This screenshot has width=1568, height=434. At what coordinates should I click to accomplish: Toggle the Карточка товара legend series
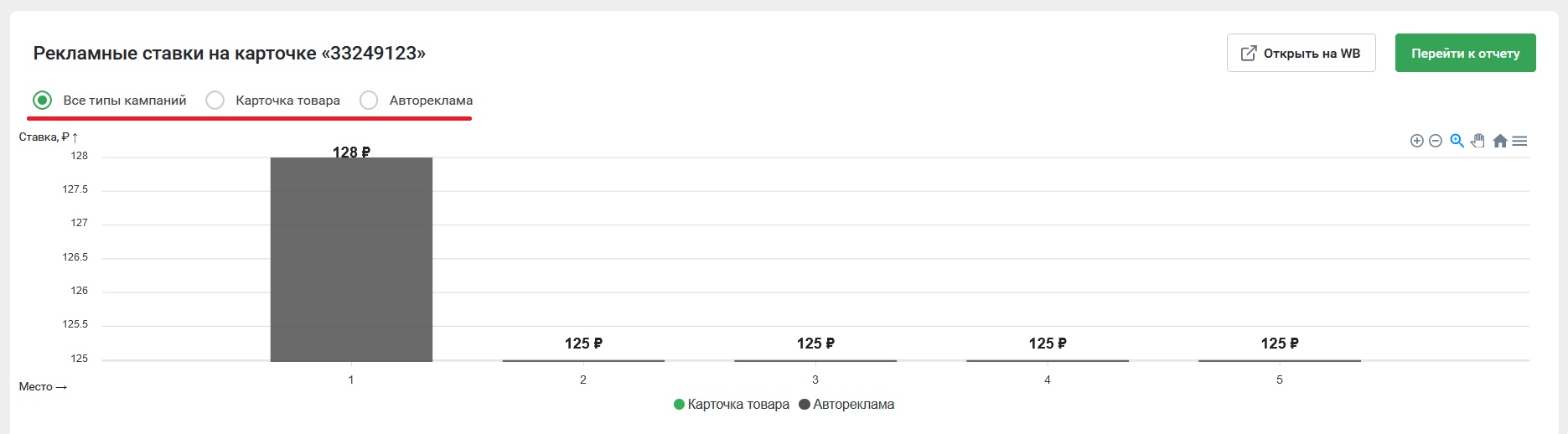737,405
